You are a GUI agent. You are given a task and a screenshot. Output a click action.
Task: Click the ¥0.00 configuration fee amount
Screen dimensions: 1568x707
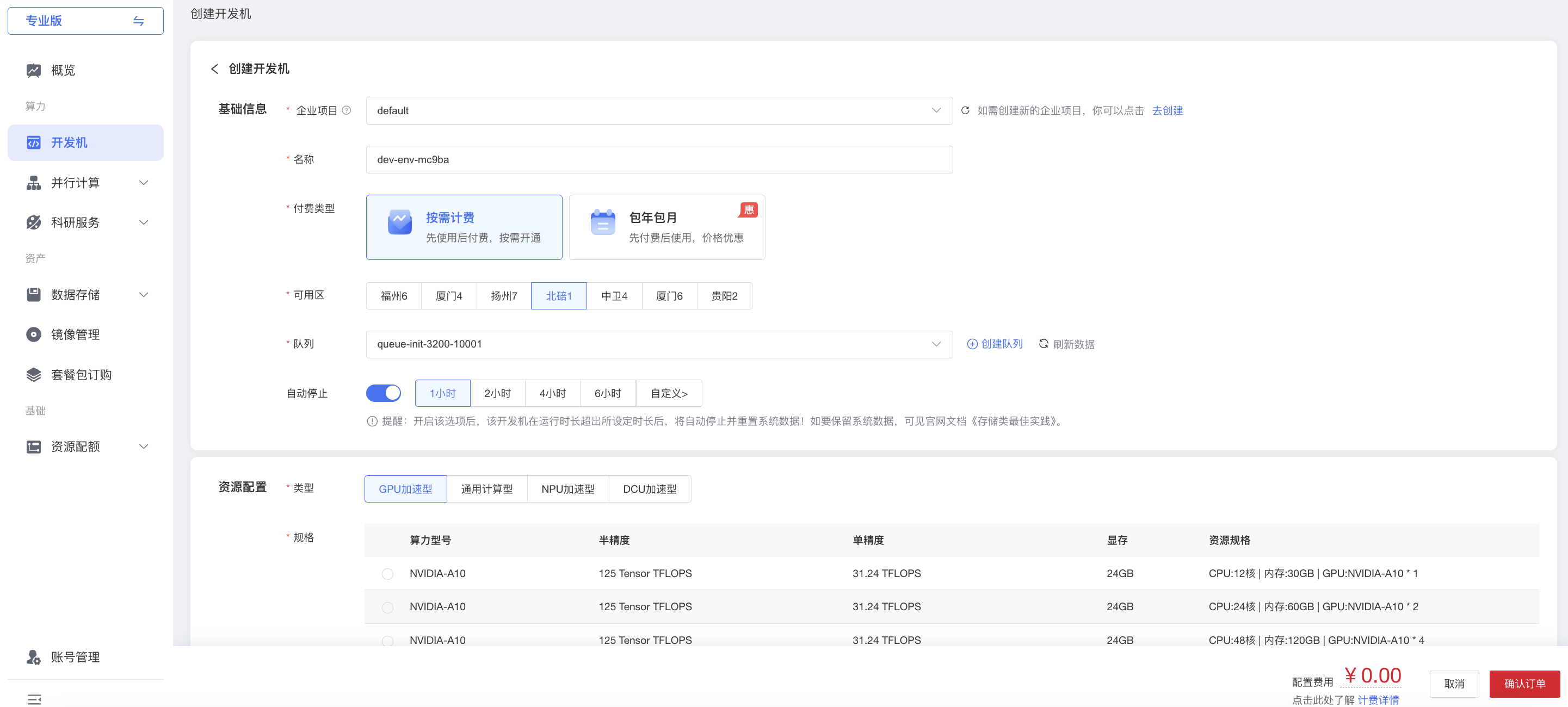pyautogui.click(x=1372, y=675)
